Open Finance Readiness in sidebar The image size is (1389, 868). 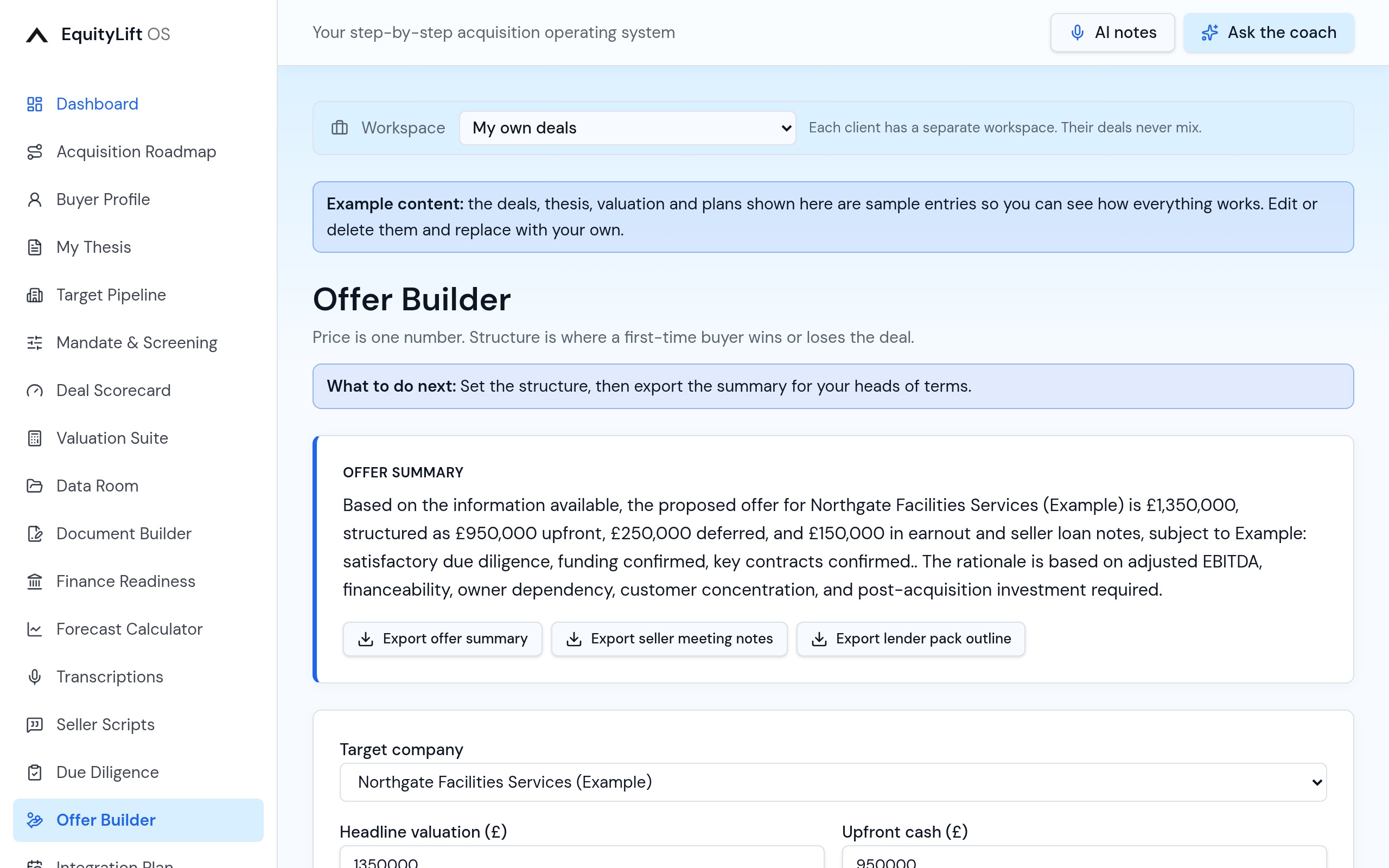[x=138, y=581]
